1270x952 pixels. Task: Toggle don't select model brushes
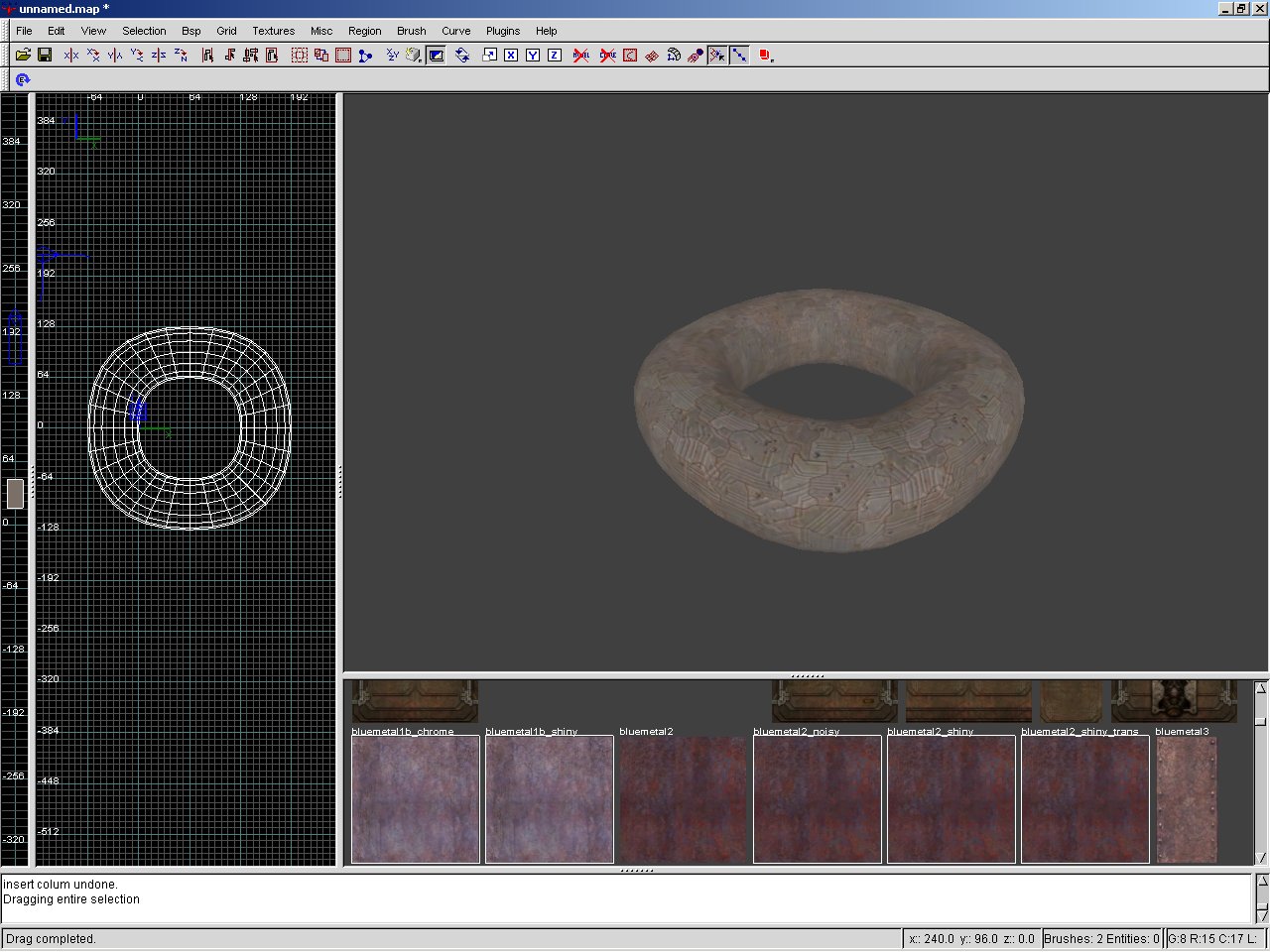[581, 56]
